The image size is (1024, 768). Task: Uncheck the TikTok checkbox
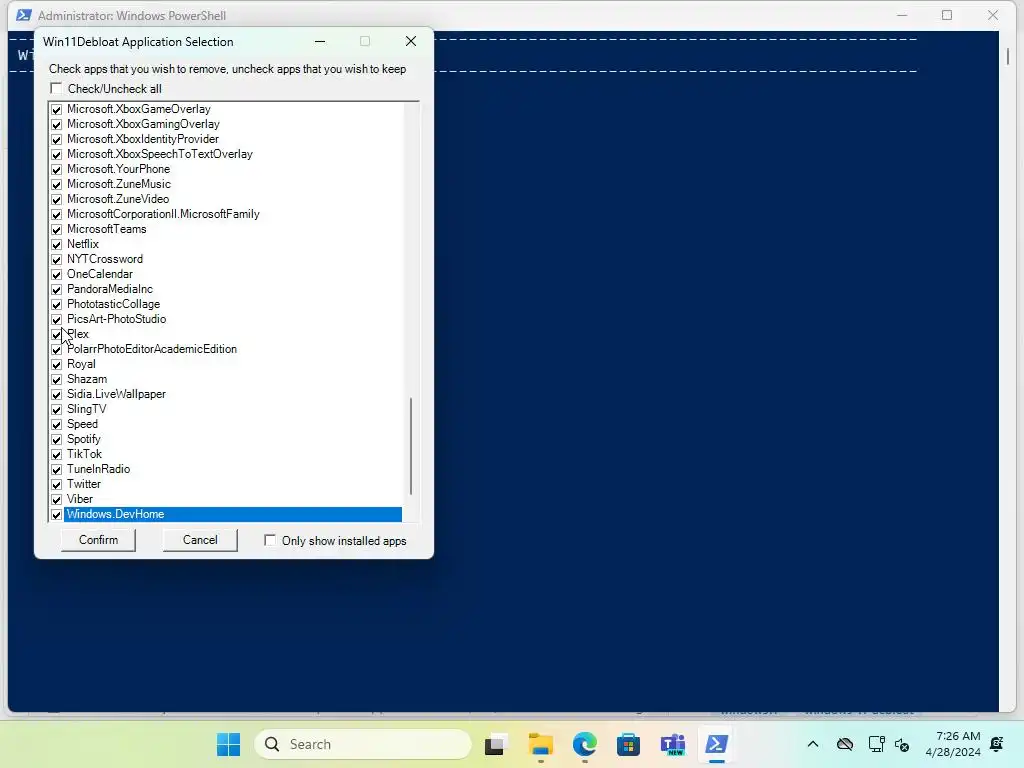tap(57, 455)
